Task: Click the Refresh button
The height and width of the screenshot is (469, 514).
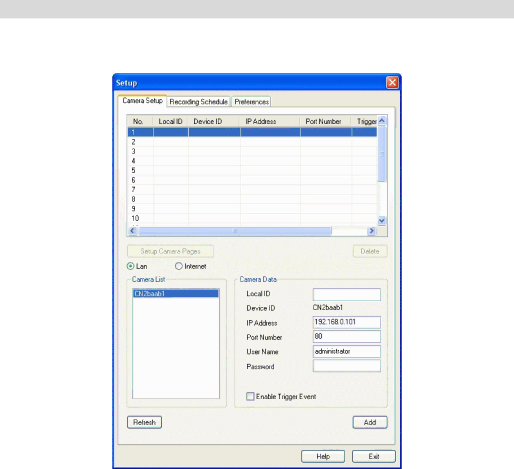Action: [x=144, y=422]
